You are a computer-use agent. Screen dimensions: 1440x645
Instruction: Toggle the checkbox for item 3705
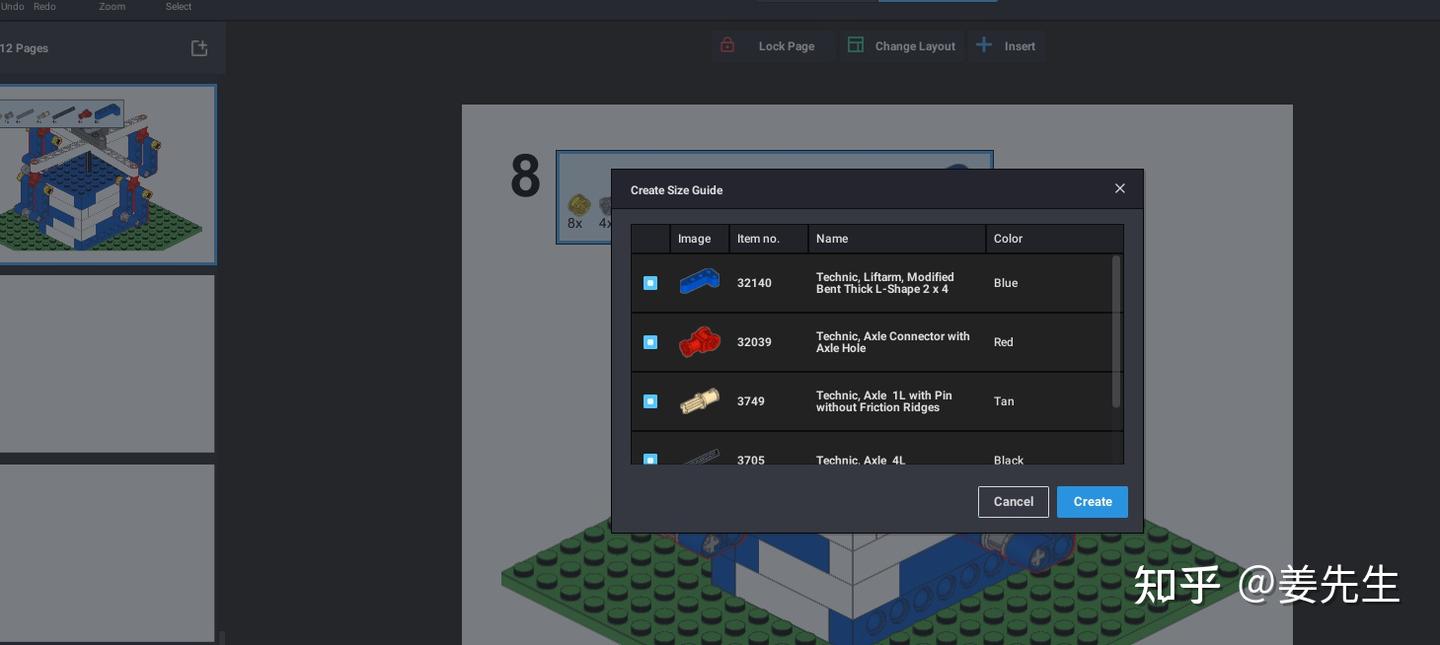pos(650,459)
